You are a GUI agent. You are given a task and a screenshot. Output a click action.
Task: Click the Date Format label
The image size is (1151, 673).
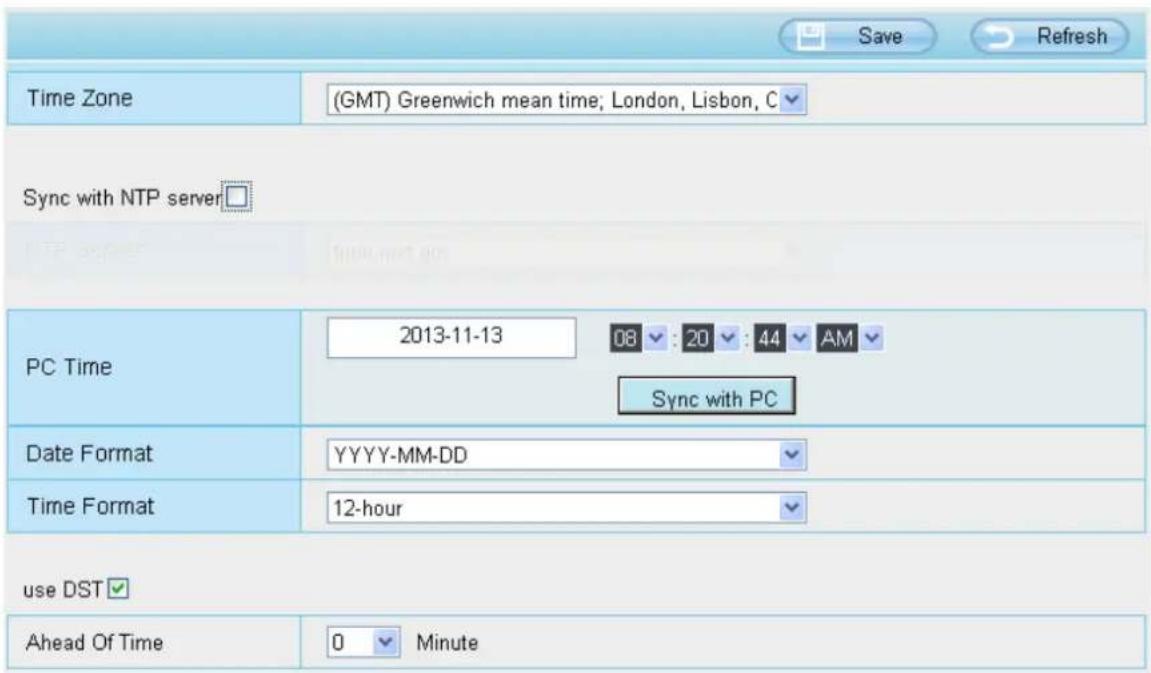click(x=90, y=454)
